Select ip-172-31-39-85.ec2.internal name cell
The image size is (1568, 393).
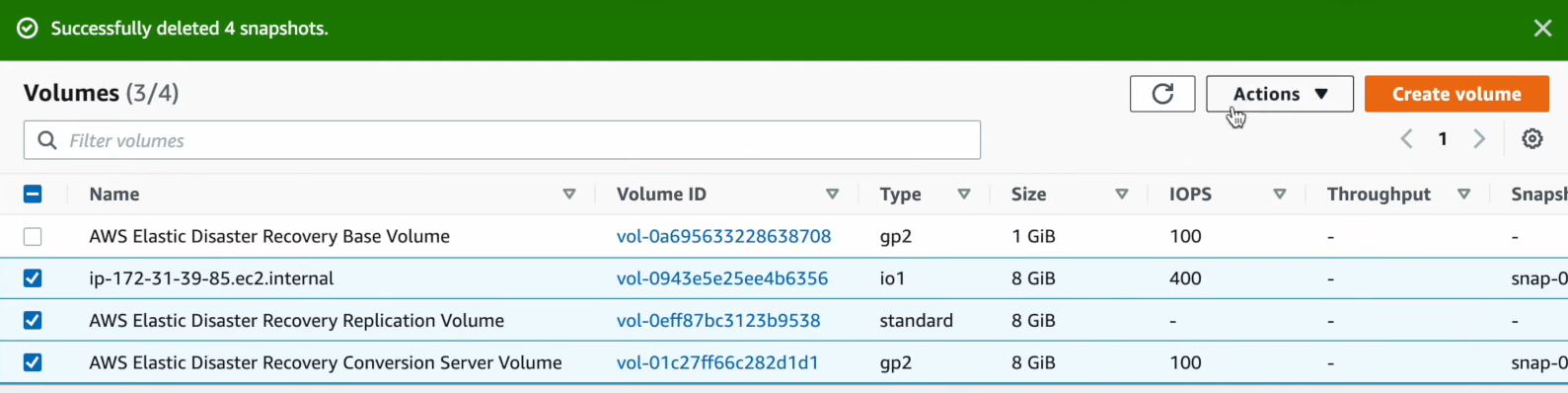click(211, 278)
